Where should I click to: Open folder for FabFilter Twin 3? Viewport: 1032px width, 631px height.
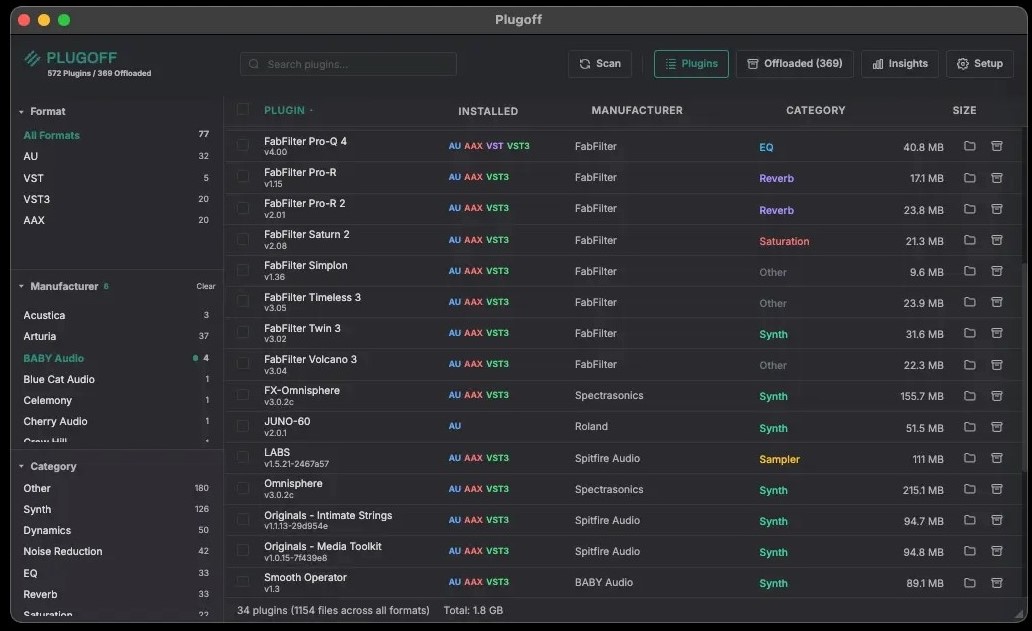969,333
